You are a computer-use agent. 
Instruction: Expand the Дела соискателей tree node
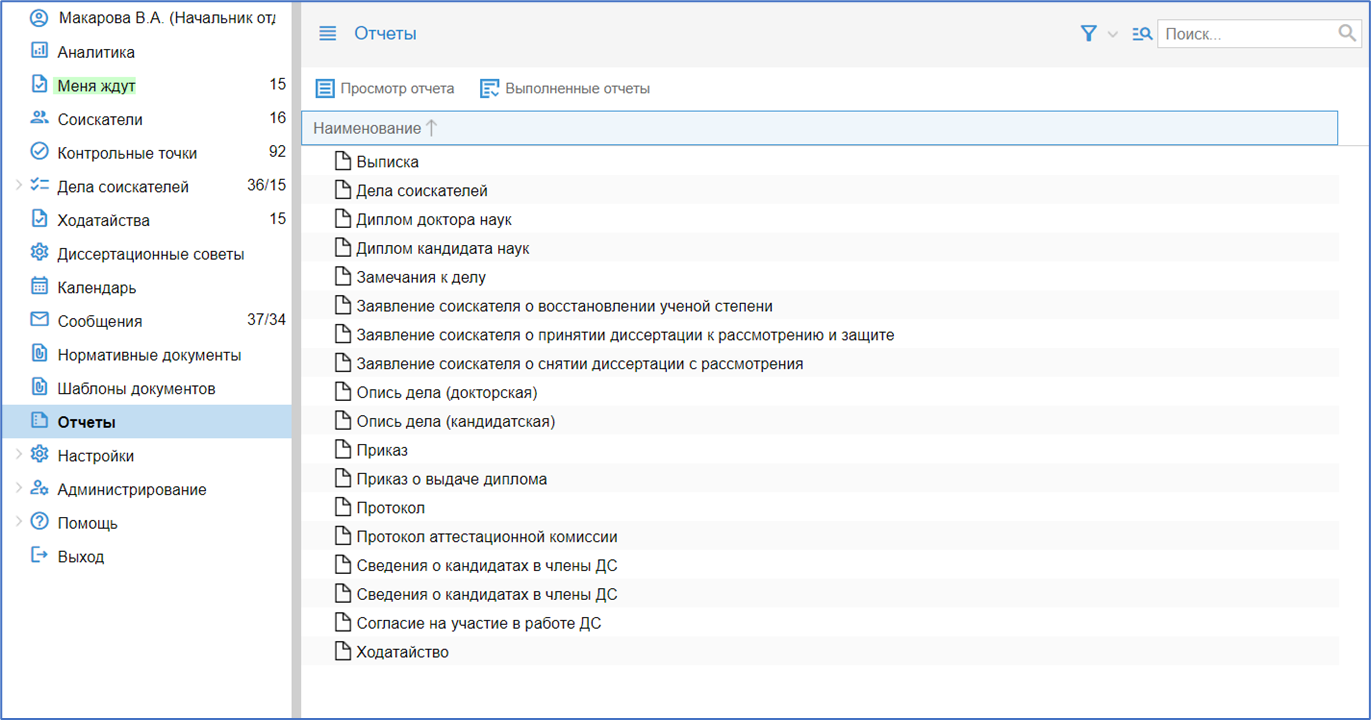pos(18,186)
